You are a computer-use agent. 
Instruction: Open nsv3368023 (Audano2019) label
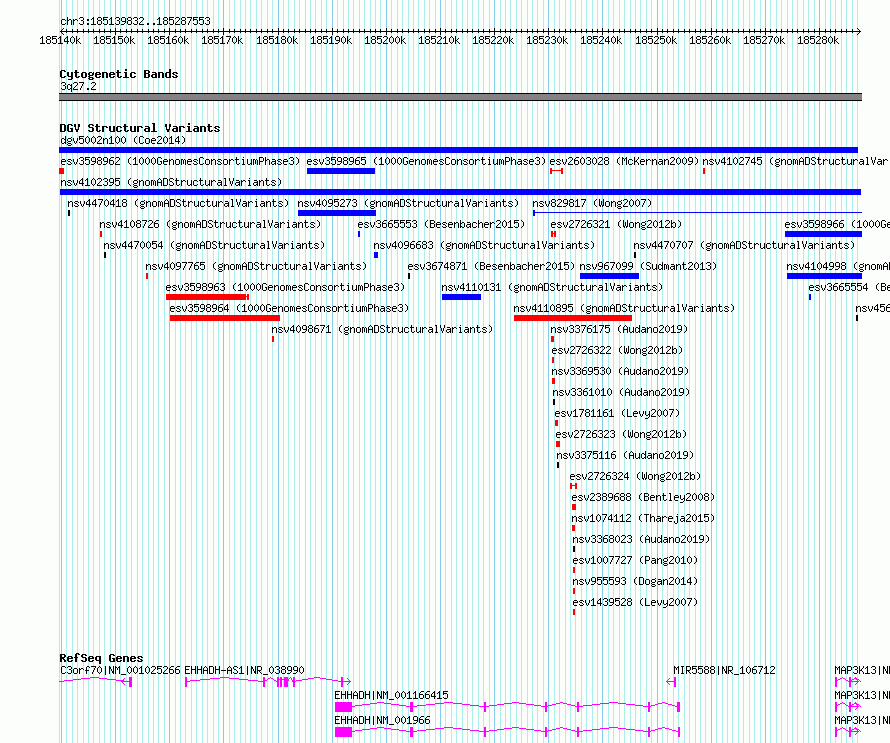point(641,539)
